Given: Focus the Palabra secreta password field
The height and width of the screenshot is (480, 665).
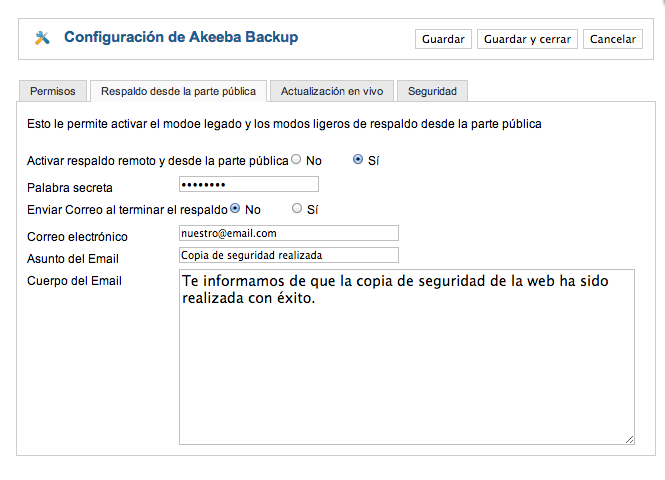Looking at the screenshot, I should click(x=249, y=184).
